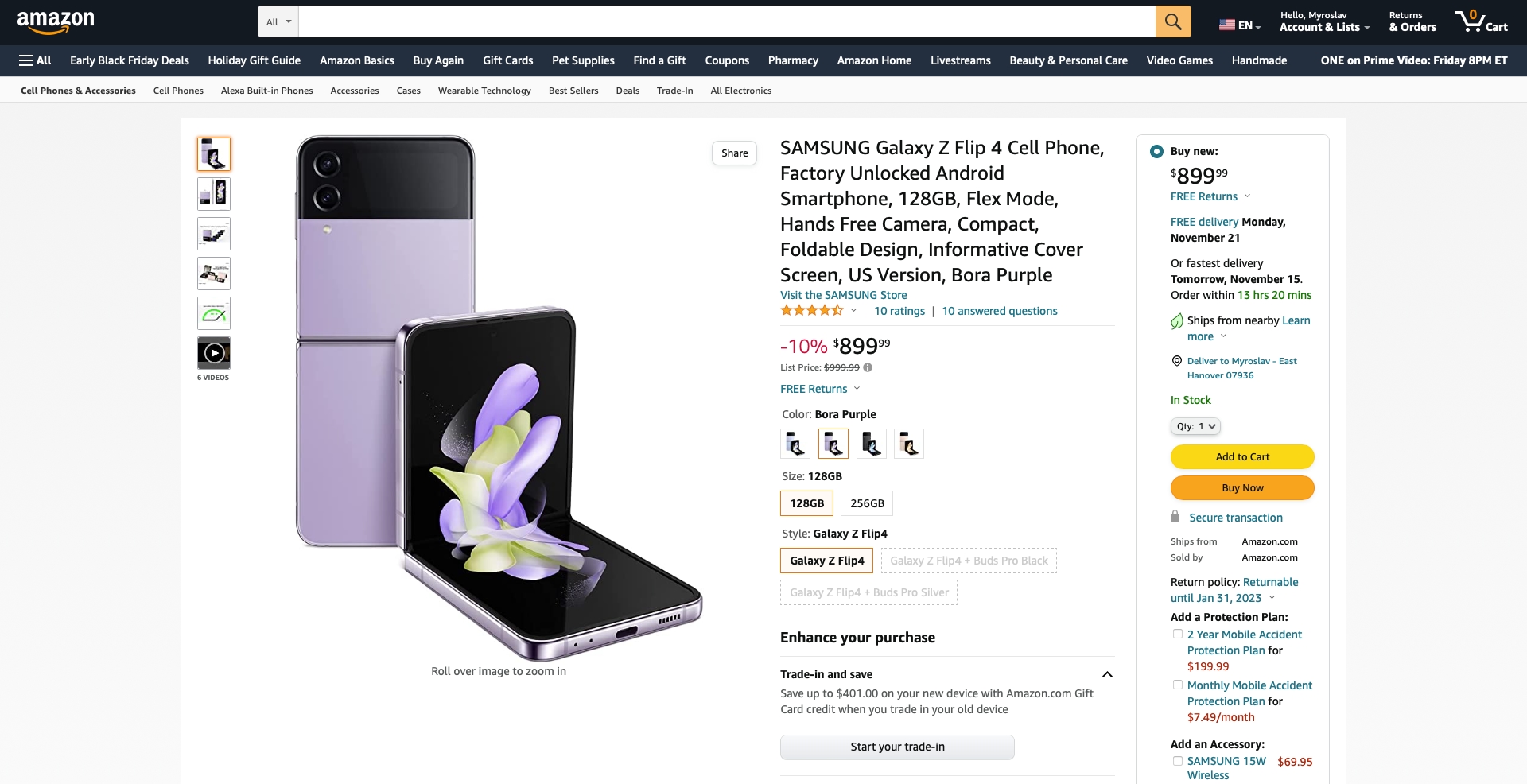Image resolution: width=1527 pixels, height=784 pixels.
Task: Open the shopping cart
Action: point(1481,21)
